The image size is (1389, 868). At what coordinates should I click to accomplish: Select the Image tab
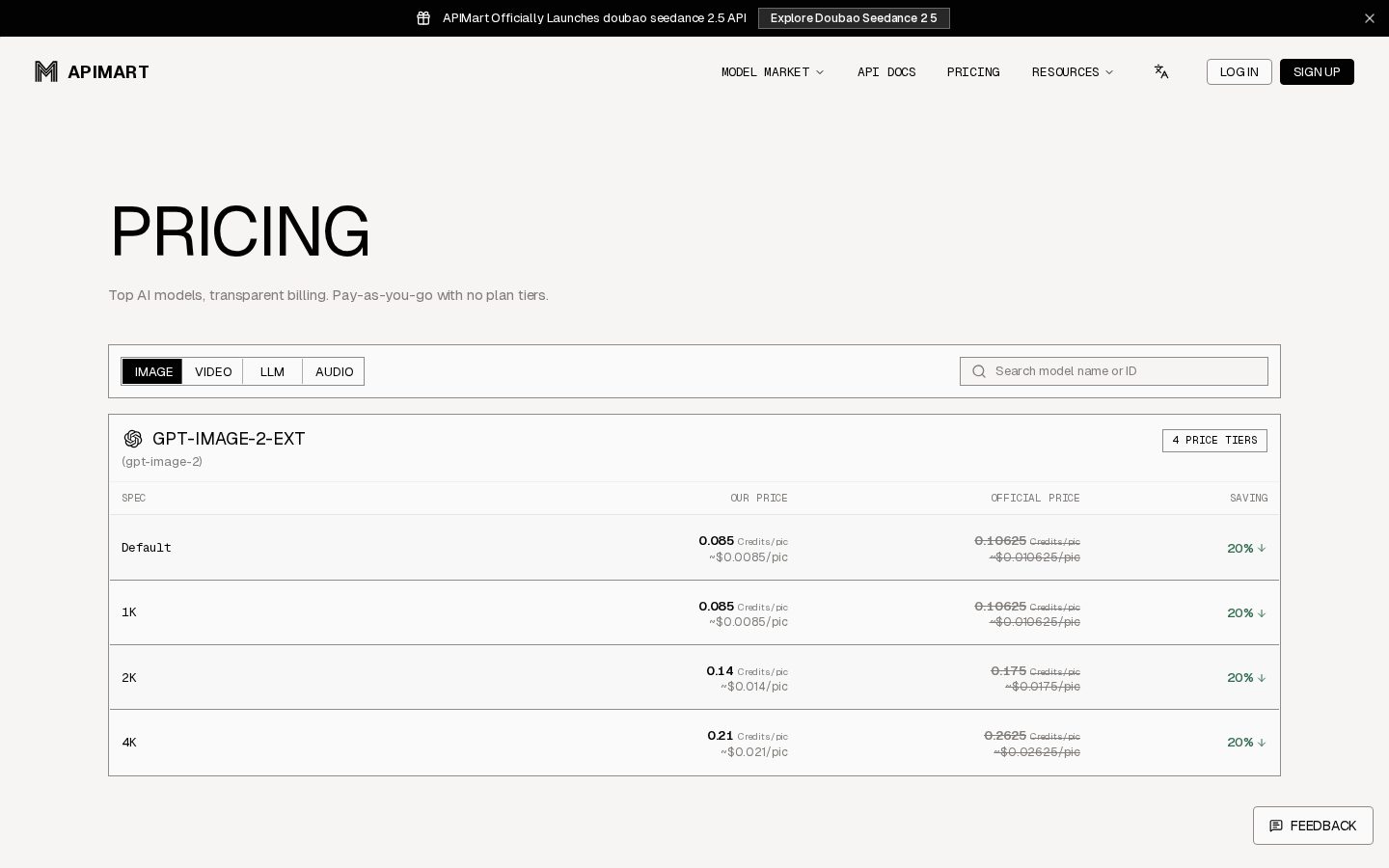[x=152, y=371]
